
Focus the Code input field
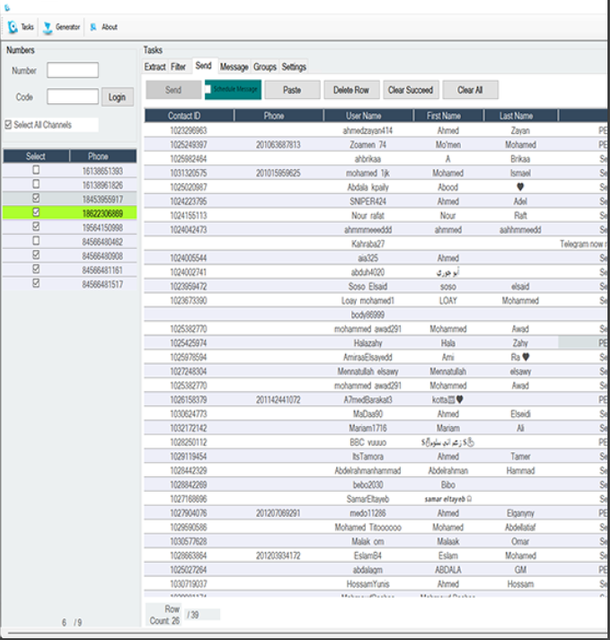point(73,97)
